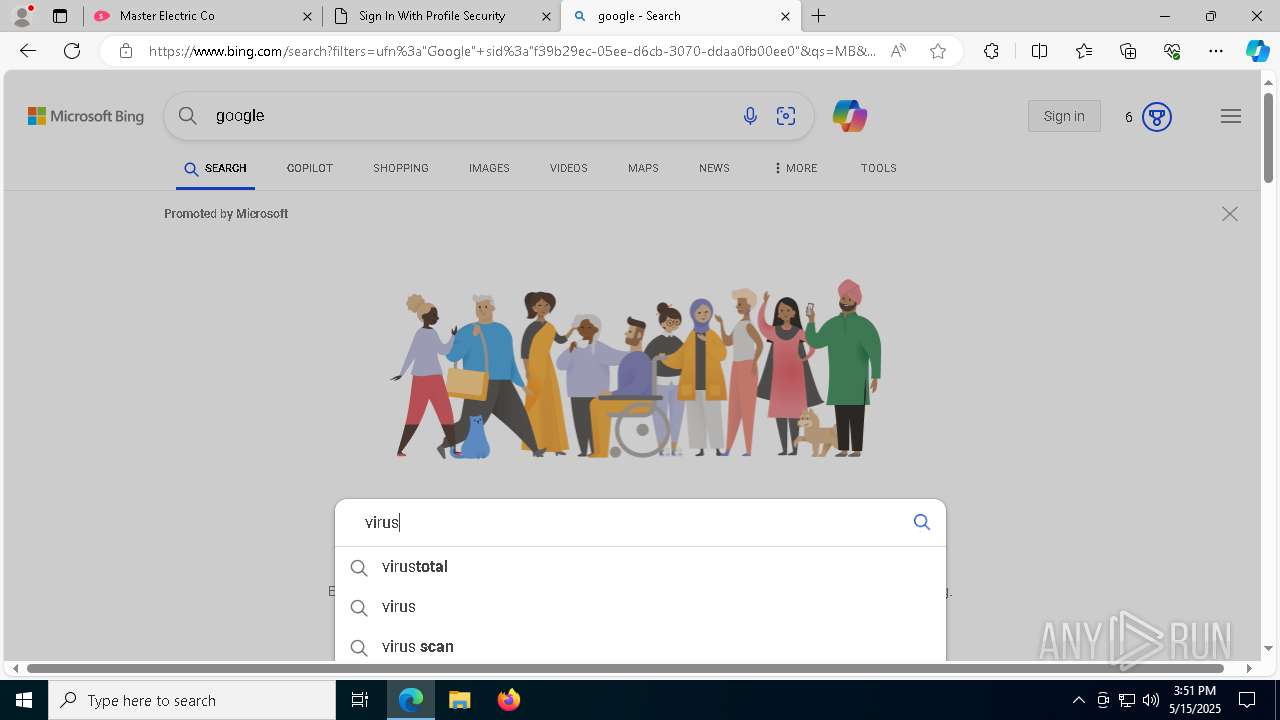Choose the plain virus suggestion

click(640, 607)
